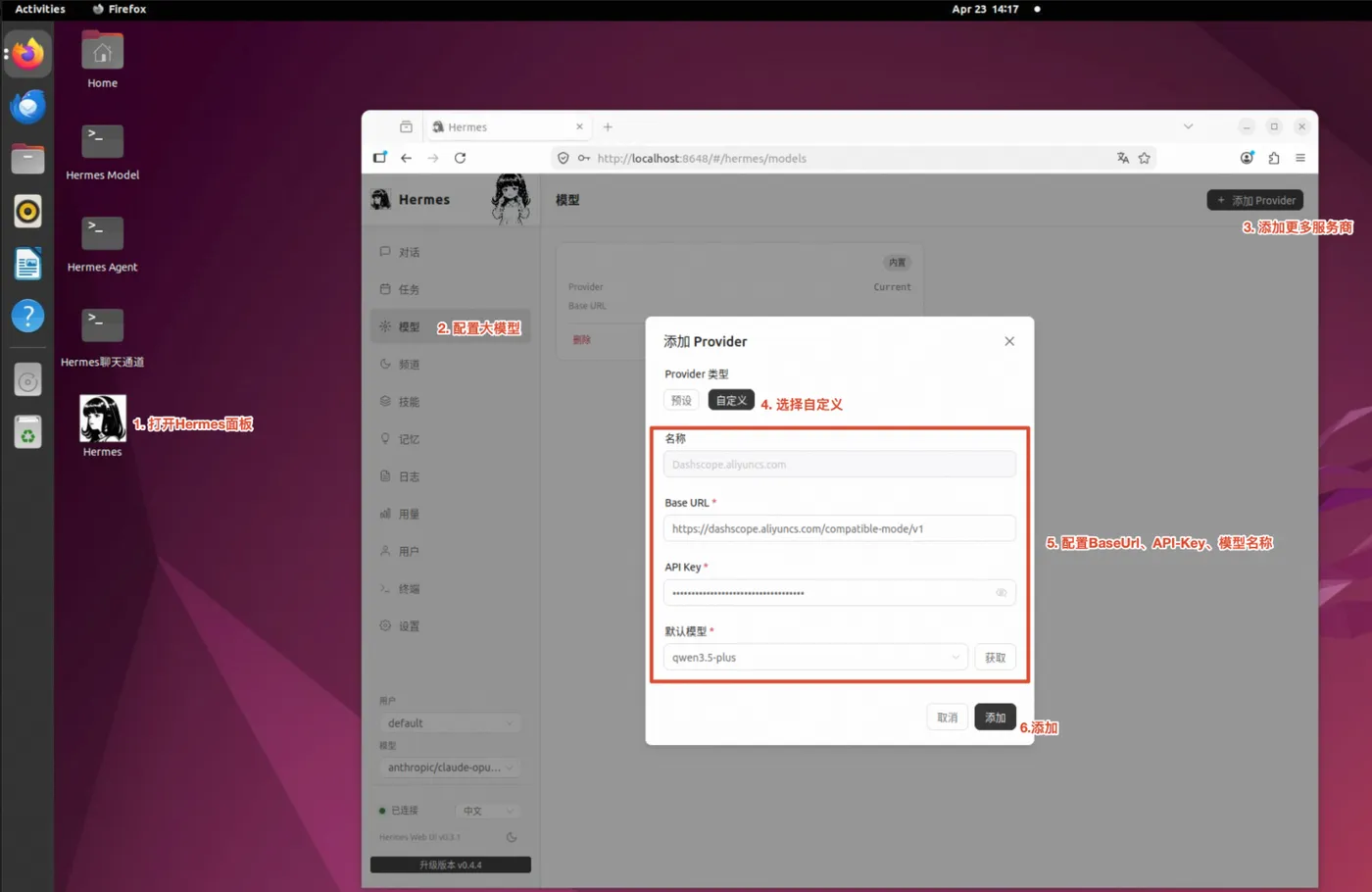Open the anthropic/claude-opu model dropdown
The width and height of the screenshot is (1372, 892).
click(x=450, y=768)
